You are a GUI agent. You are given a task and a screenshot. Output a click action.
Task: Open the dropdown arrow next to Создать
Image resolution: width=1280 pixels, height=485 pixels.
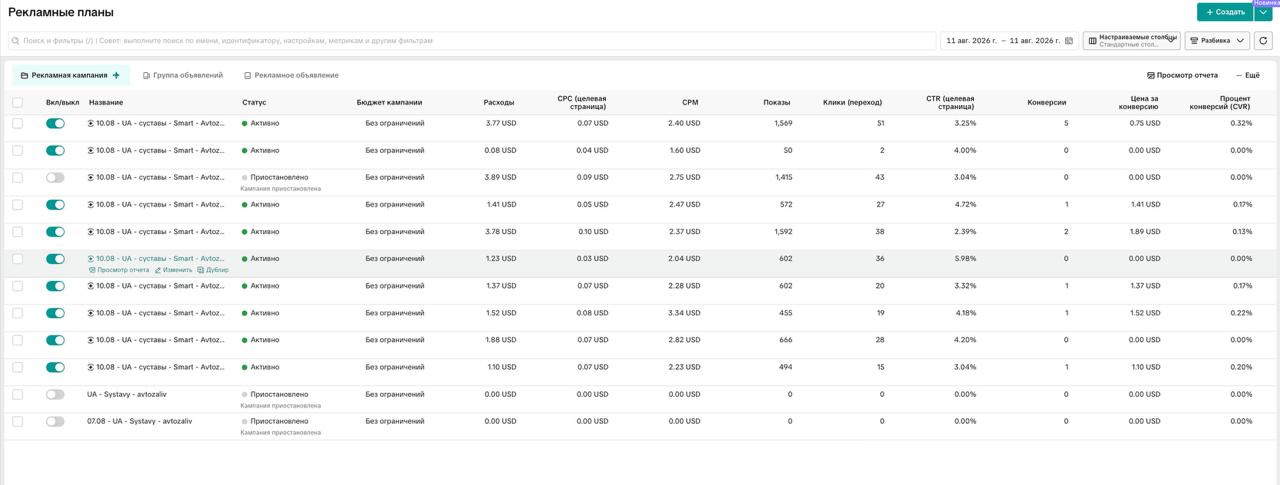1263,12
